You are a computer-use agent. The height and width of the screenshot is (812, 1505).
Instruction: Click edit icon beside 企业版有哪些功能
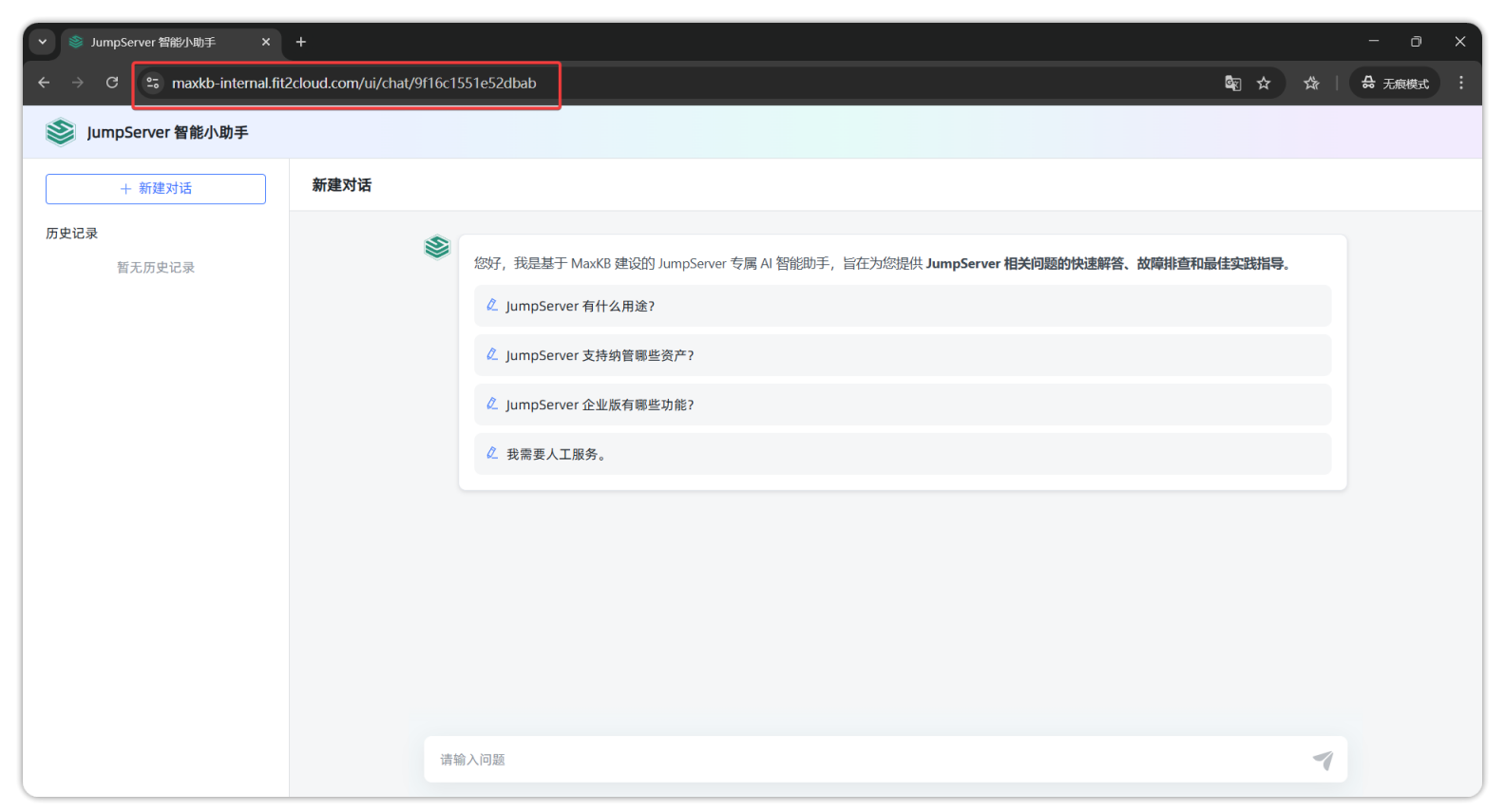(x=492, y=404)
